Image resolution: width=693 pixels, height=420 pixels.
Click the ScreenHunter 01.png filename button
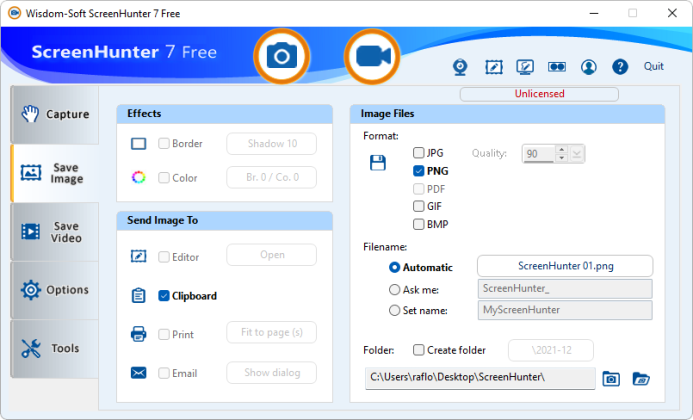[565, 266]
